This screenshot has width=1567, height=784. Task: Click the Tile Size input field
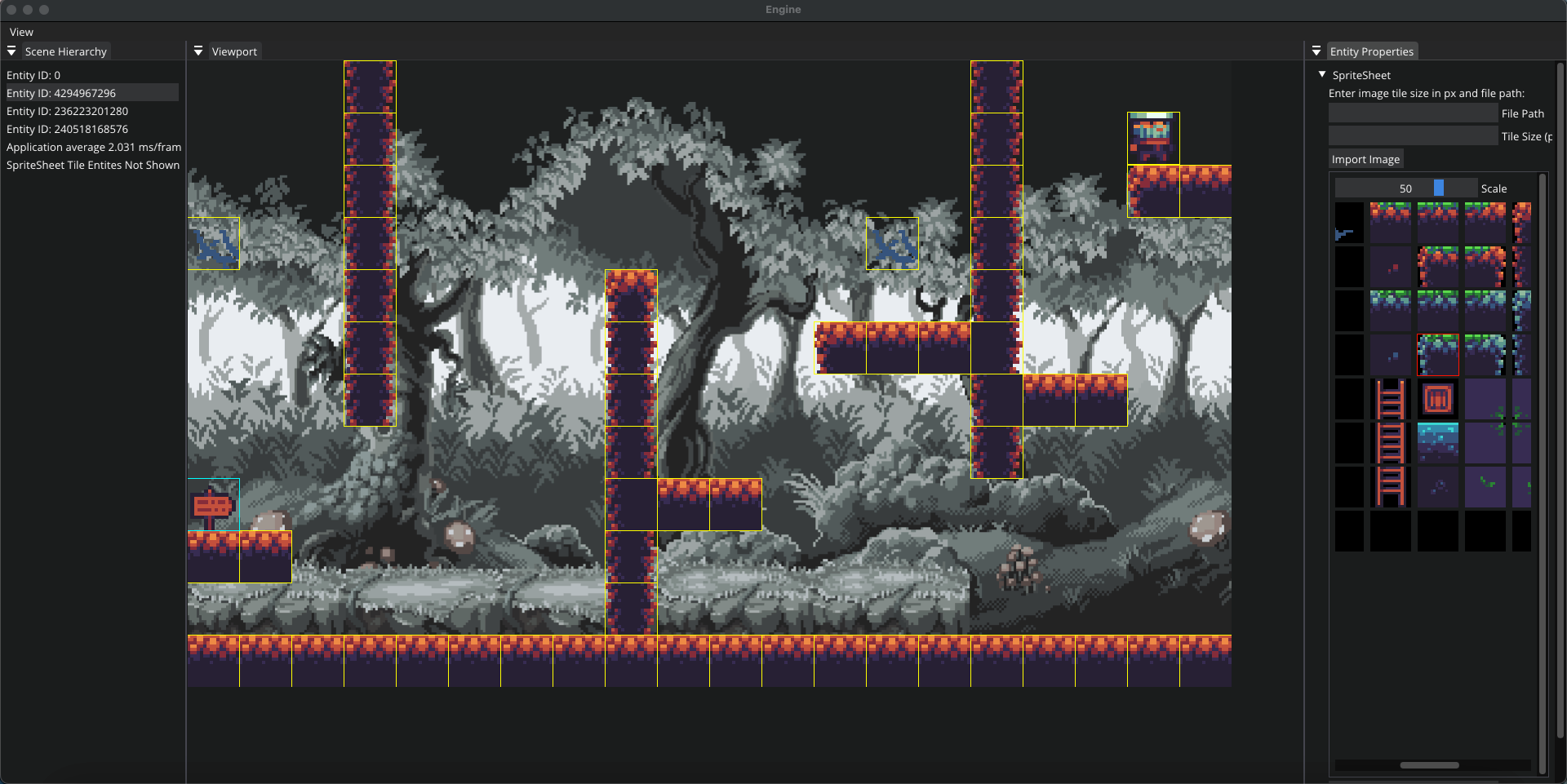coord(1413,136)
